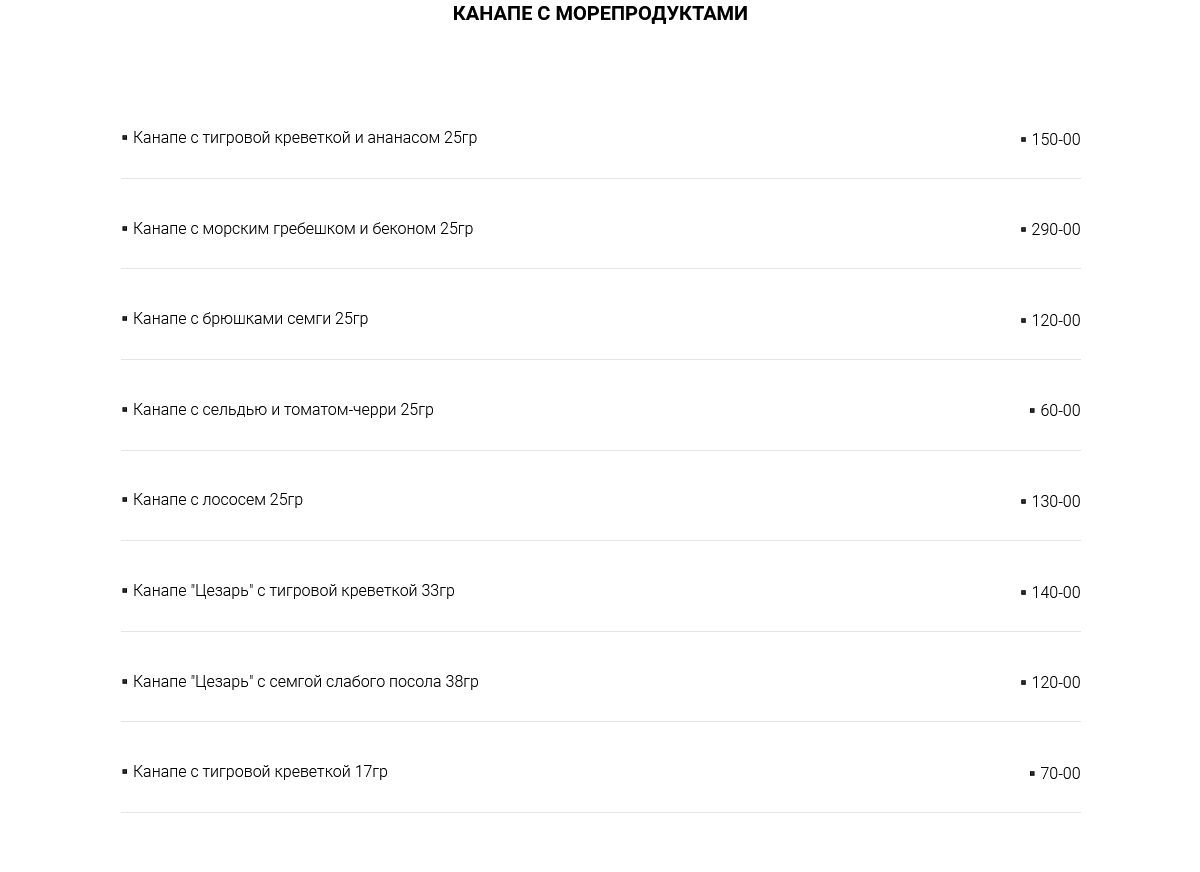Tap the 60-00 price
1200x872 pixels.
coord(1059,411)
